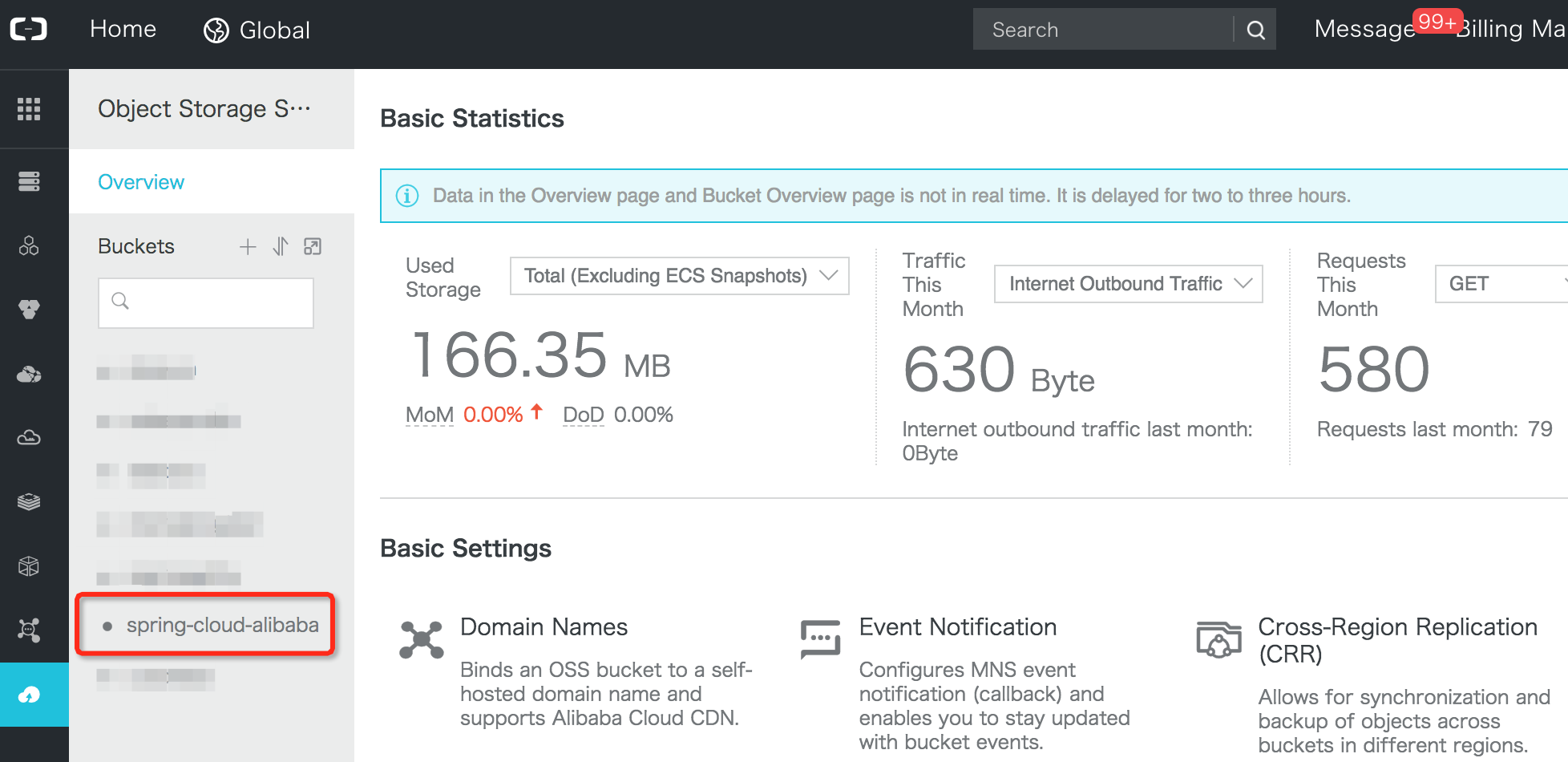Open the Domain Names setting

[x=544, y=627]
